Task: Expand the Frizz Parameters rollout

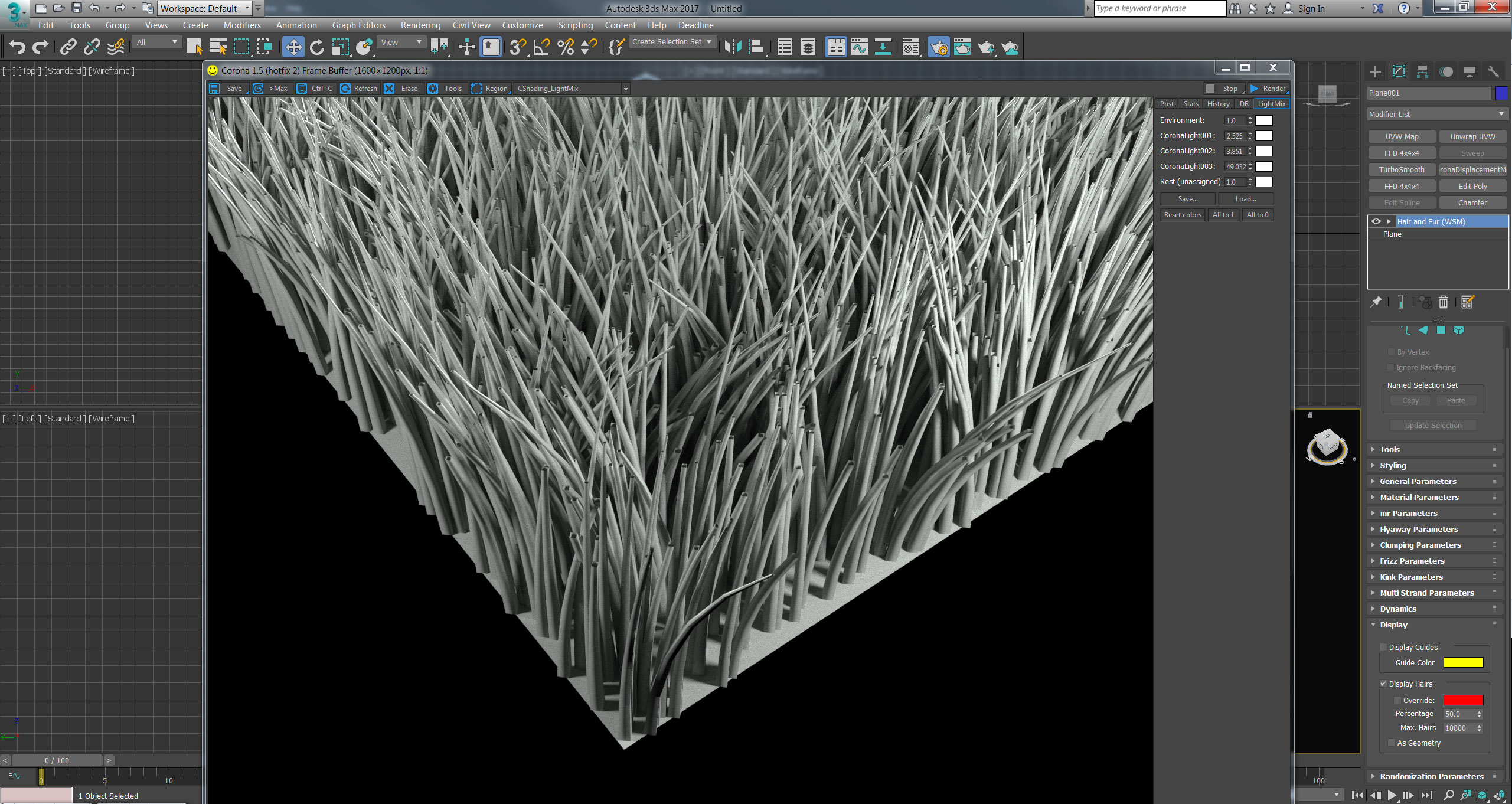Action: click(x=1412, y=561)
